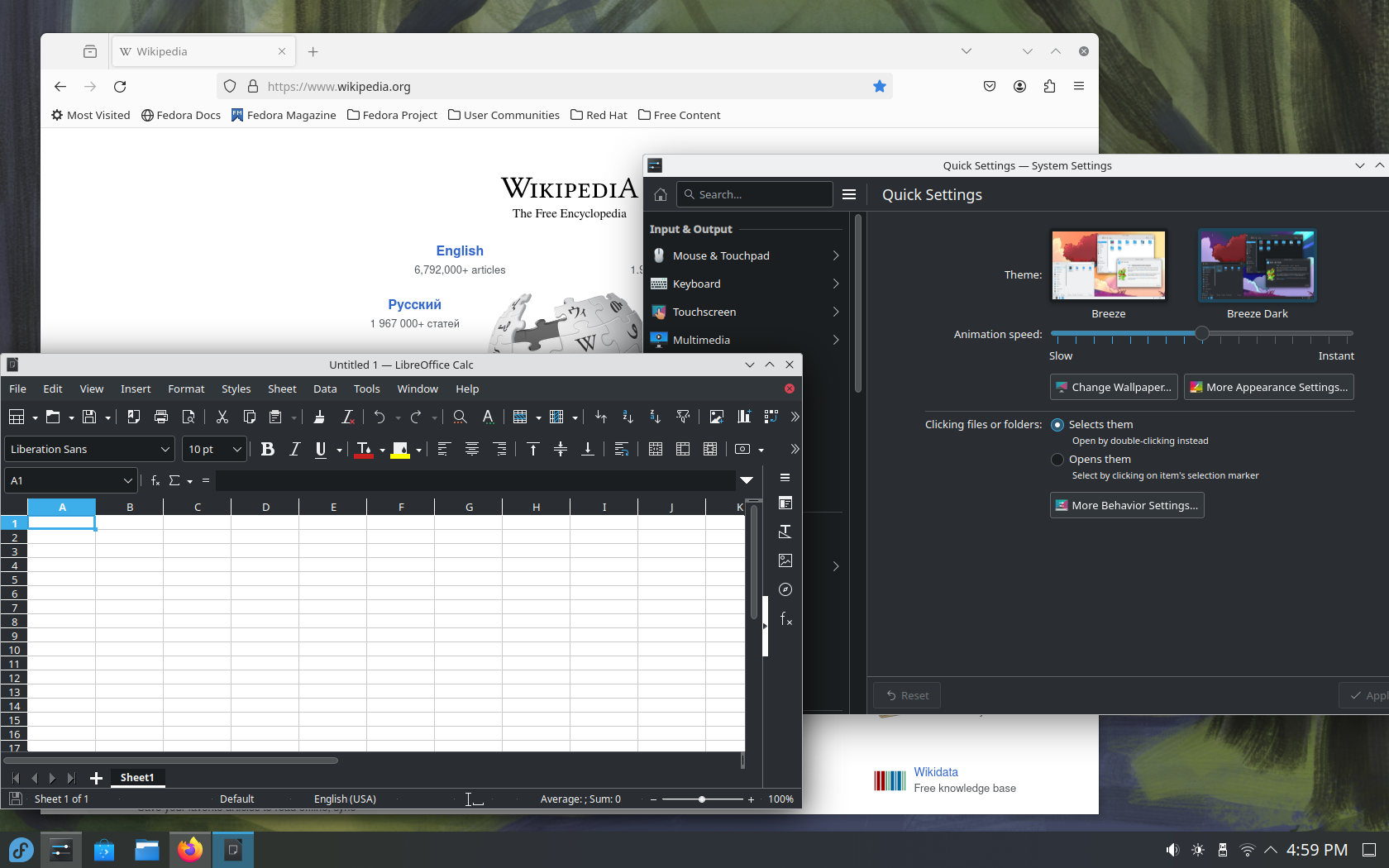Toggle Wrap Text in Calc

coord(622,449)
